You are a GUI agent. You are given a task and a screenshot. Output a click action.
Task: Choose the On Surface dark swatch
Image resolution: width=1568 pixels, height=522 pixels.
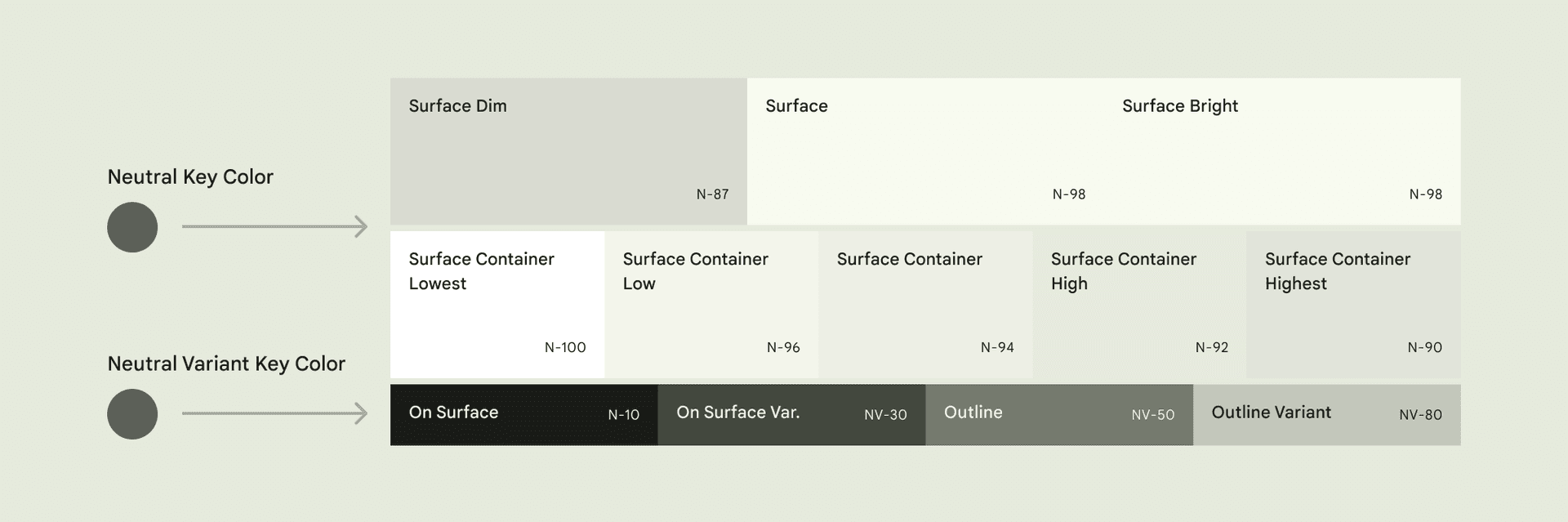(523, 415)
